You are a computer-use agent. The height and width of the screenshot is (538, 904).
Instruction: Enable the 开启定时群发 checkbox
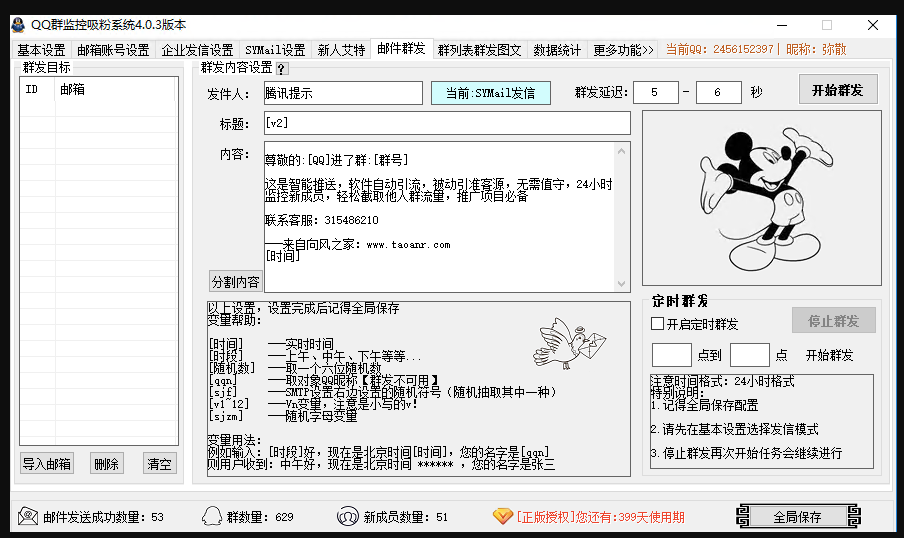coord(657,323)
